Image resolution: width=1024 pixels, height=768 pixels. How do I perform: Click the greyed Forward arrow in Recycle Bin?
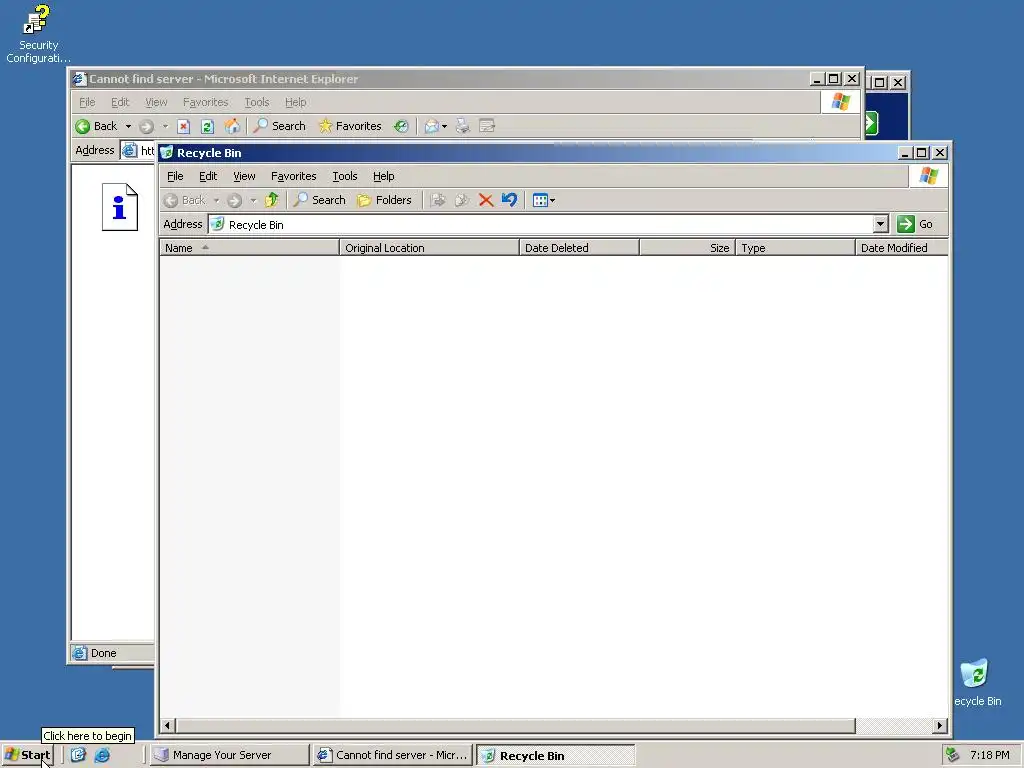[x=234, y=200]
